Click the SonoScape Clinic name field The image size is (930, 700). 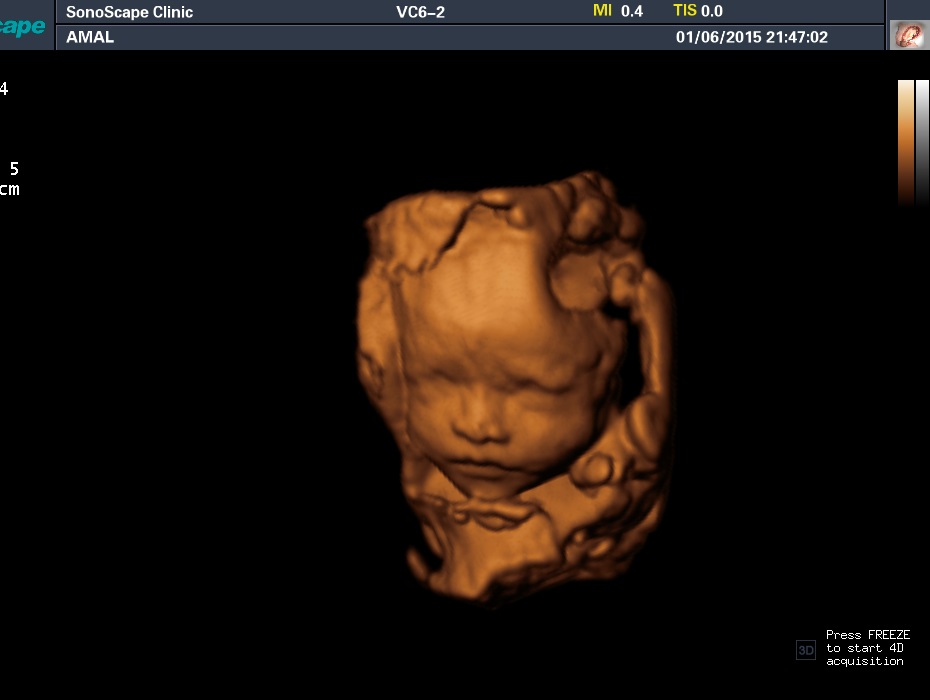pos(129,12)
